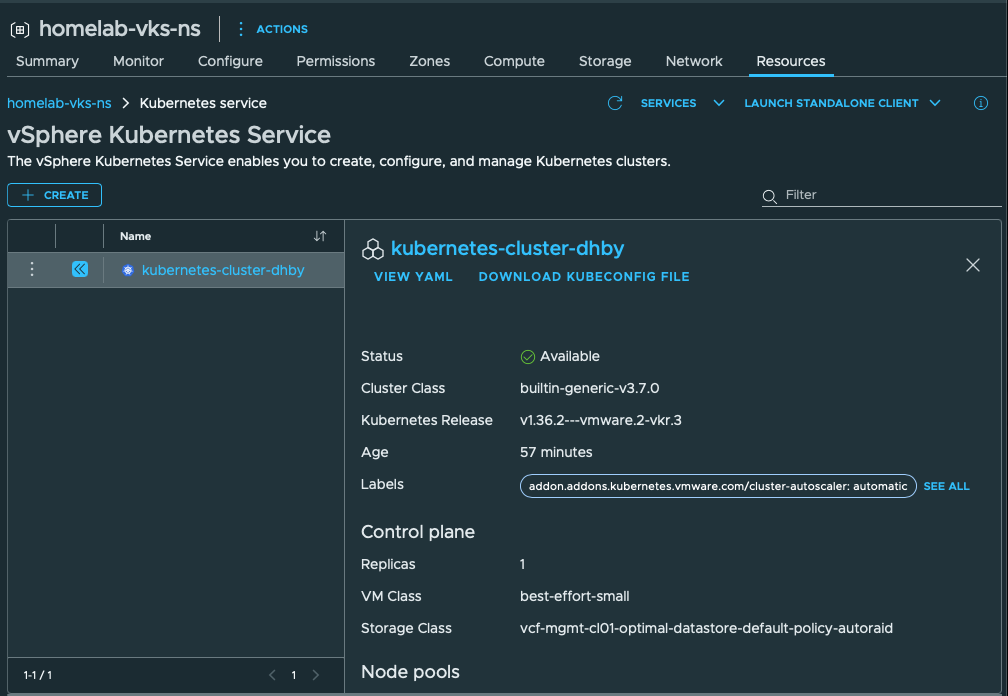Switch to the Monitor tab
Screen dimensions: 1008x696
click(138, 61)
